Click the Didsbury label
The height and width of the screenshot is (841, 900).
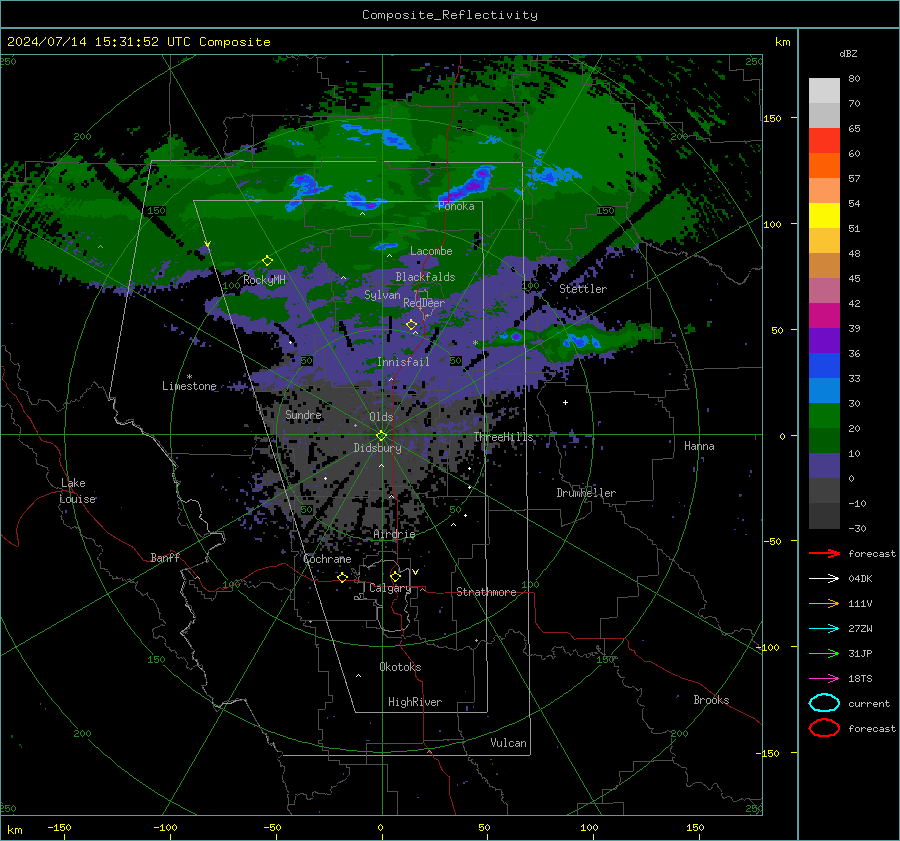tap(377, 448)
